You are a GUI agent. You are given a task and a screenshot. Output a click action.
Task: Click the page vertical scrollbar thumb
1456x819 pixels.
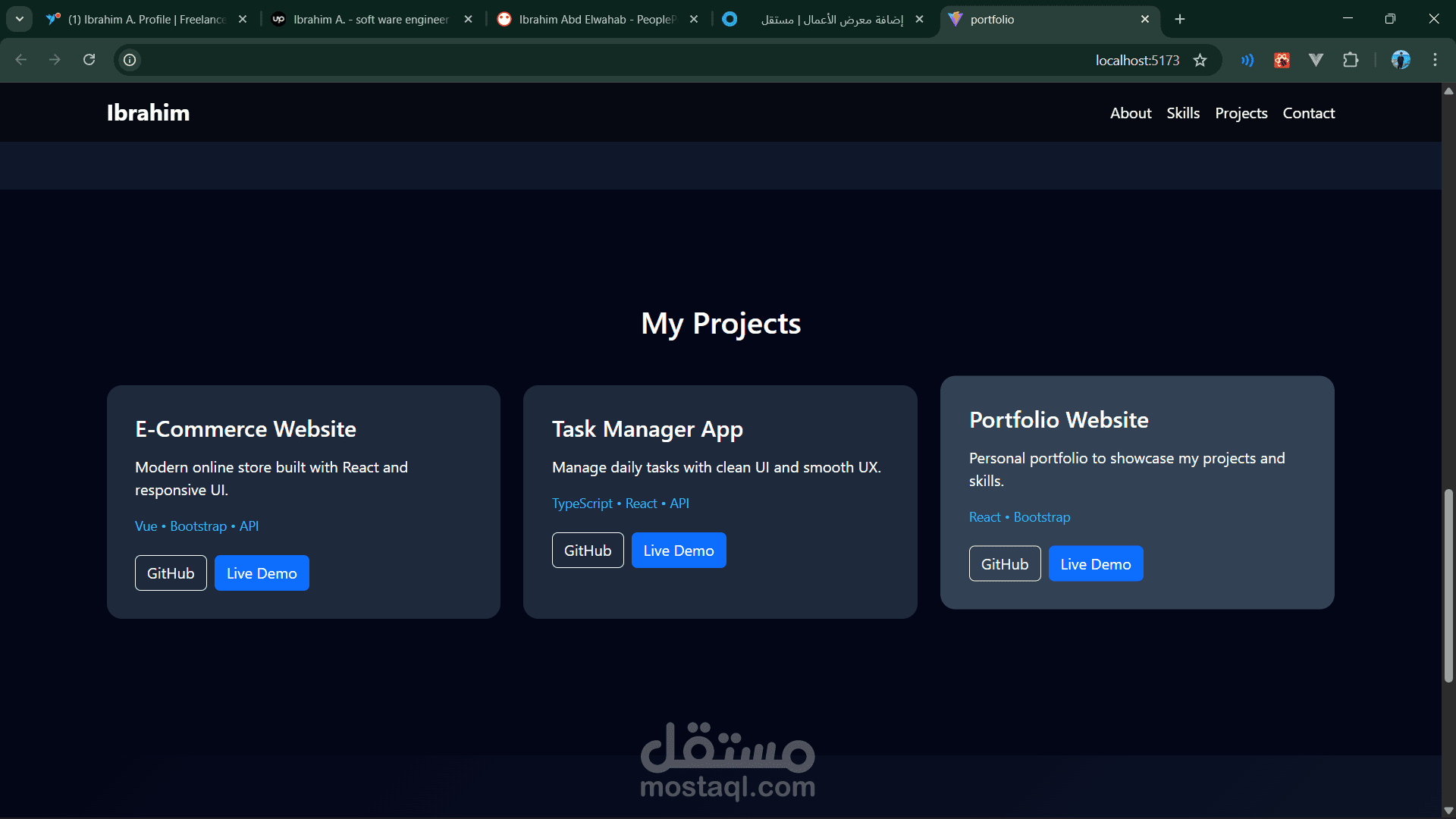coord(1448,584)
